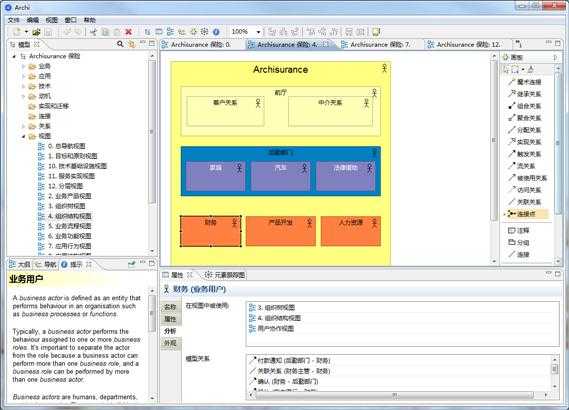
Task: Select the 实现和迁移 folder
Action: pos(49,106)
